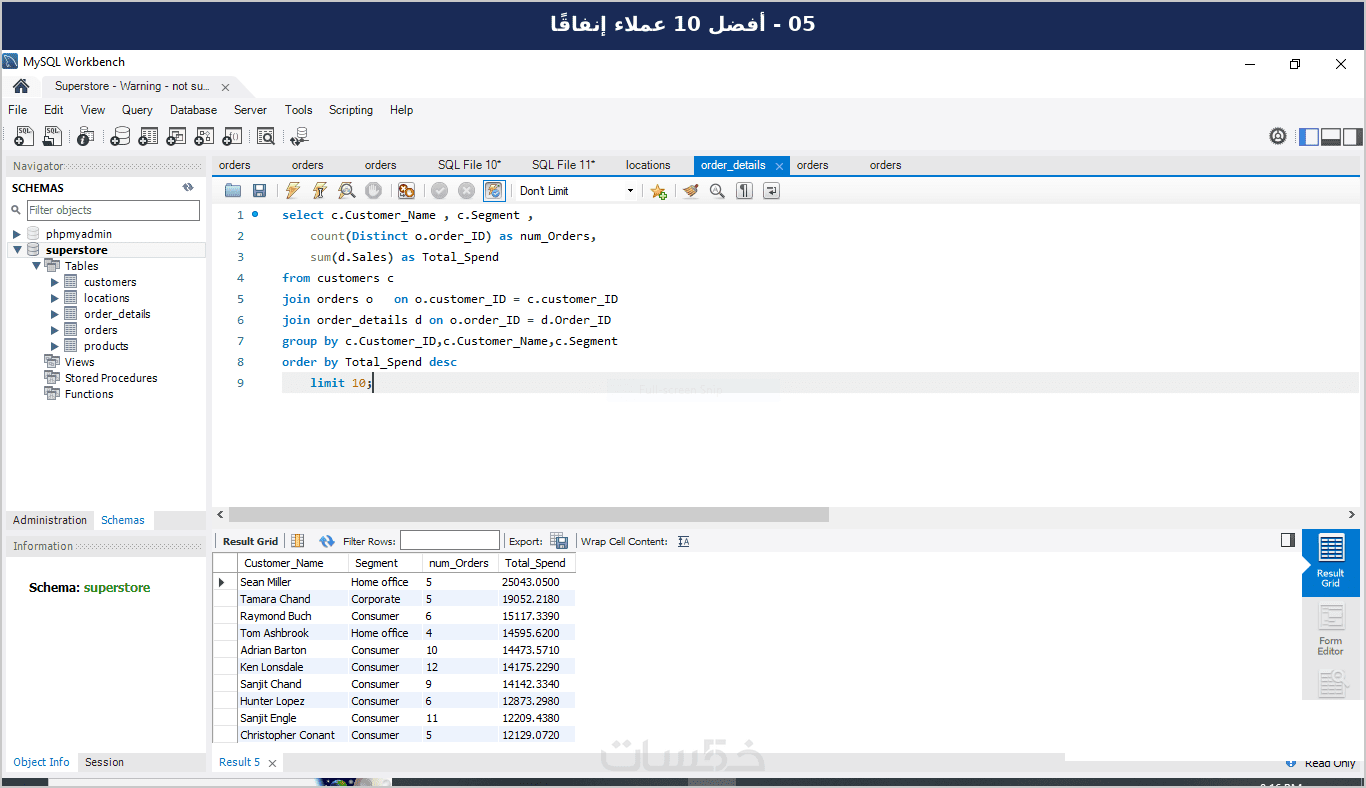Rollback transaction X icon
Screen dimensions: 1366x788
pos(466,190)
